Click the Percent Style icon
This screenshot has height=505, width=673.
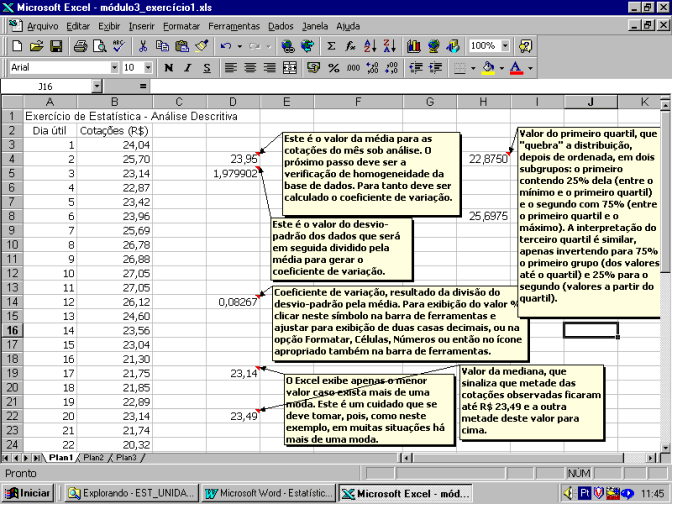click(333, 68)
